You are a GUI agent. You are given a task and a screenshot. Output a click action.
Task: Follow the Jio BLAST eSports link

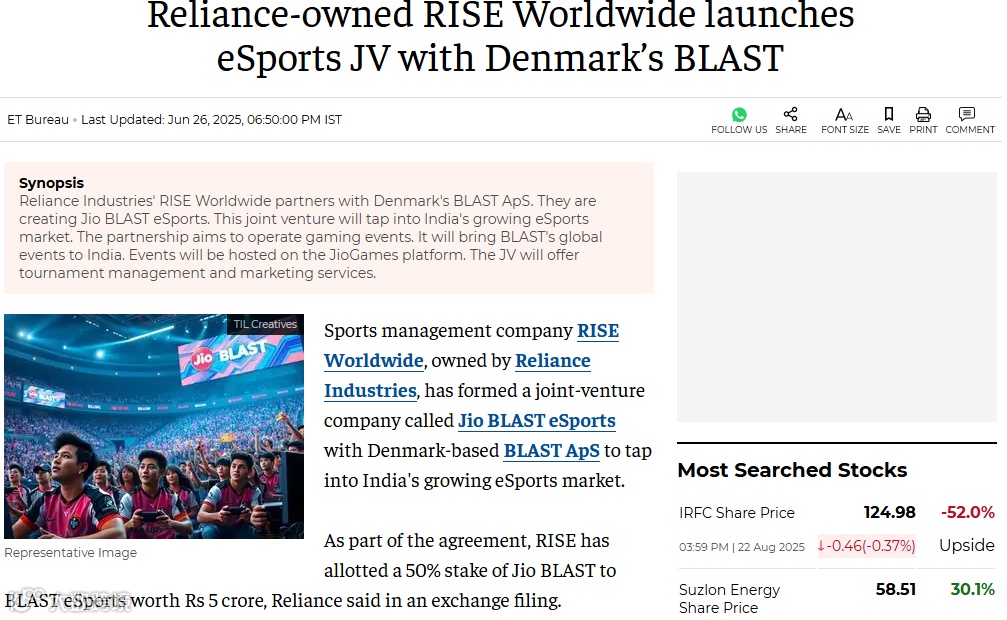click(536, 421)
